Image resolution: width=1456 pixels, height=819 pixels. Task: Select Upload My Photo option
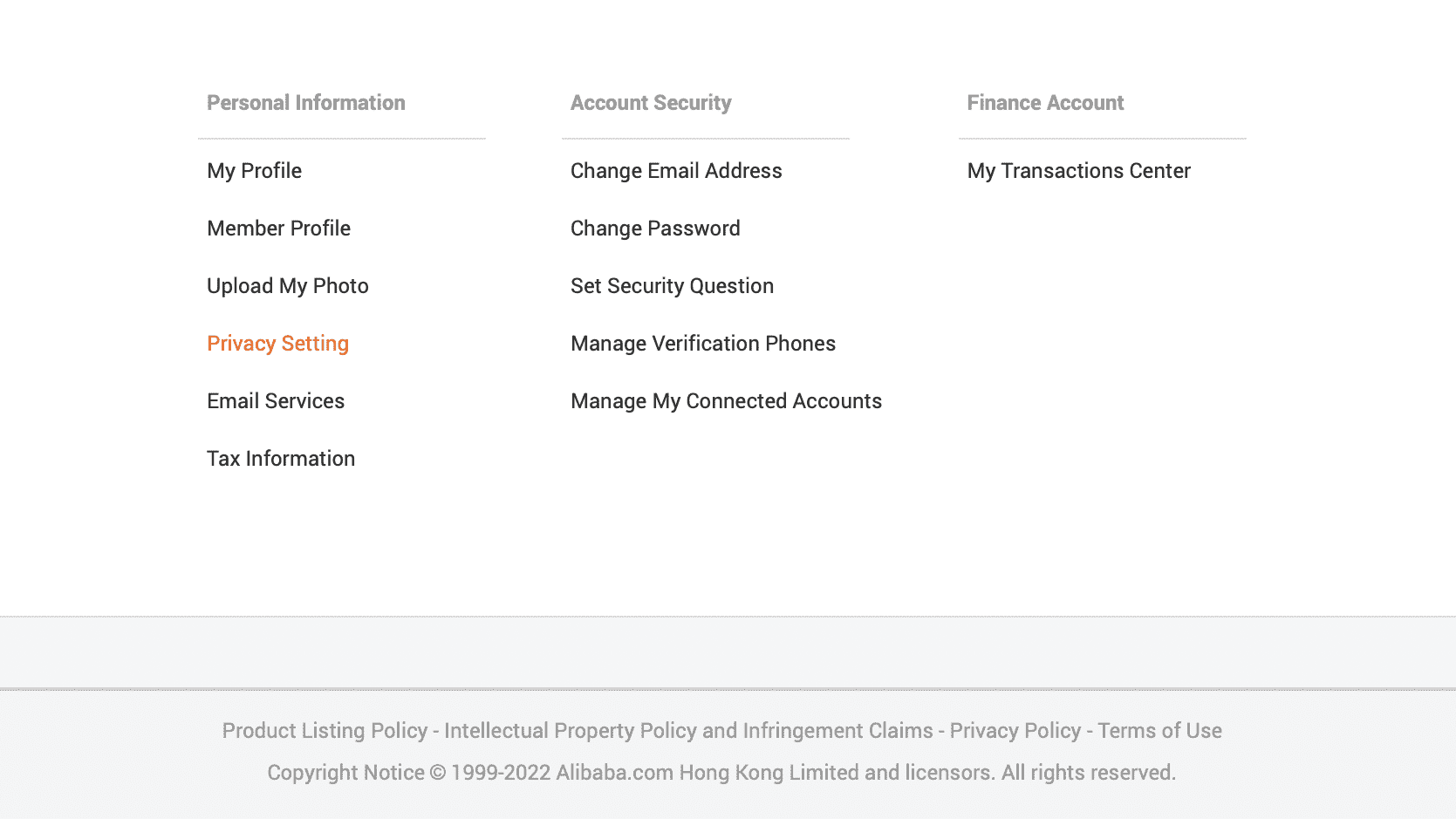pyautogui.click(x=287, y=286)
